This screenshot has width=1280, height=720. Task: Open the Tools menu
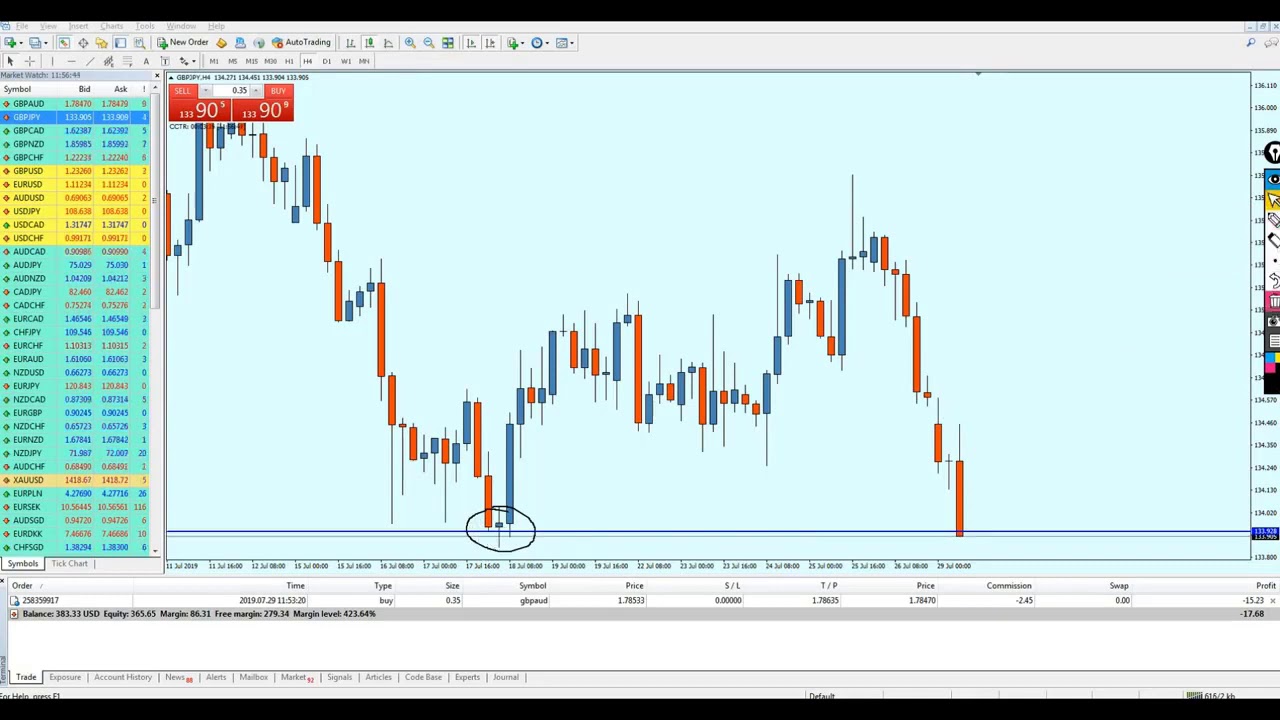click(x=145, y=26)
